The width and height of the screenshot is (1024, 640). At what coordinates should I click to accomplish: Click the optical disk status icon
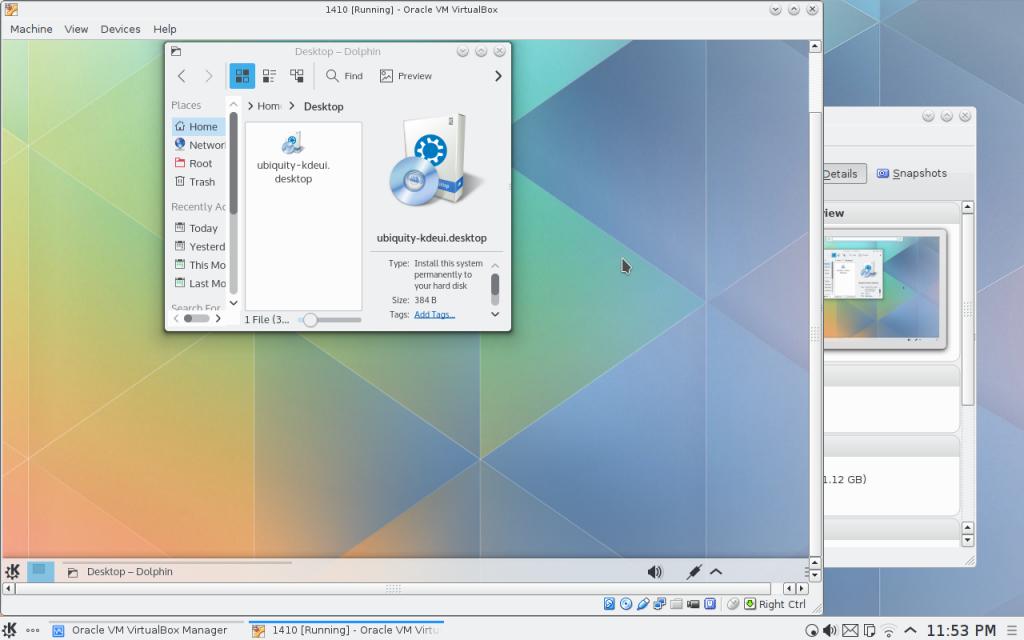(626, 604)
